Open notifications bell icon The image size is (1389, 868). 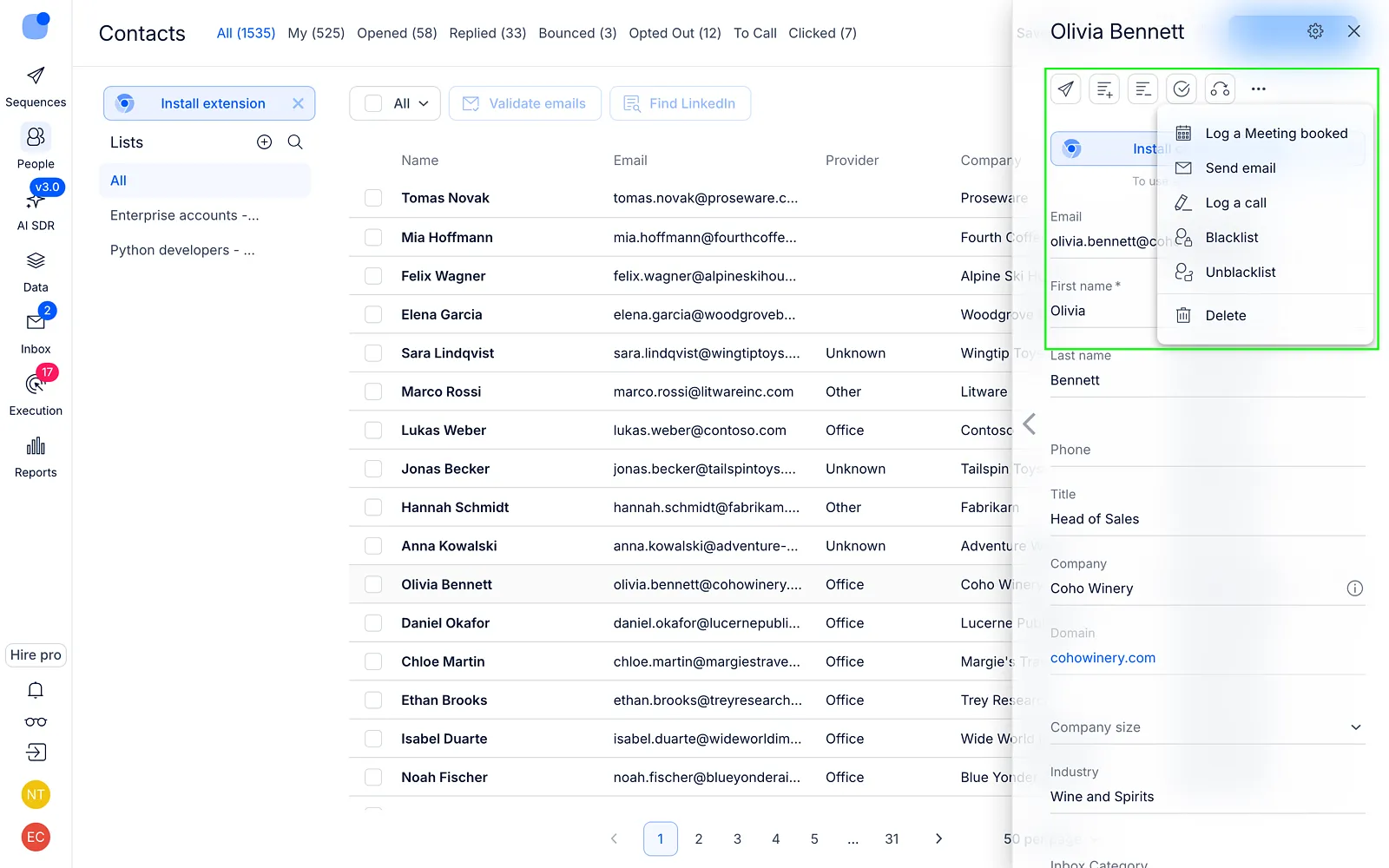[36, 690]
